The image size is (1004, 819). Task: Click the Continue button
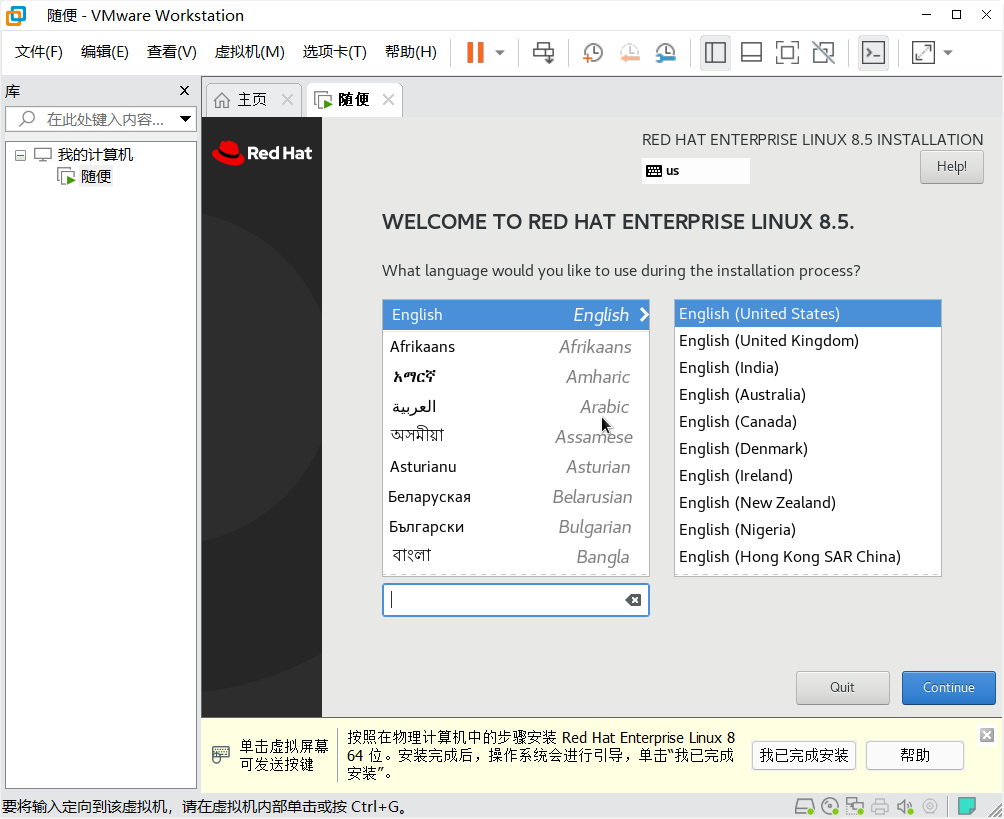[x=948, y=688]
